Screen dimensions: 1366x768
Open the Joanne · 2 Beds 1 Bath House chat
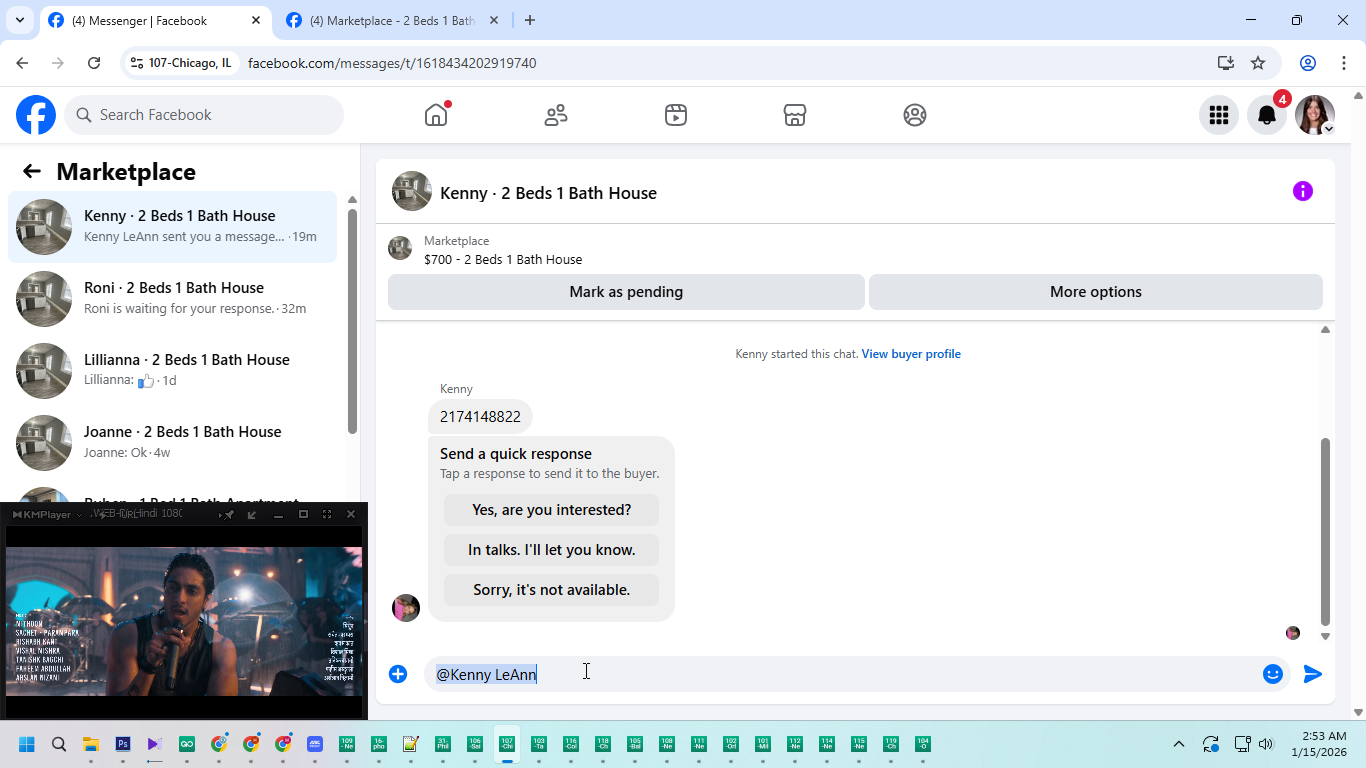tap(173, 443)
